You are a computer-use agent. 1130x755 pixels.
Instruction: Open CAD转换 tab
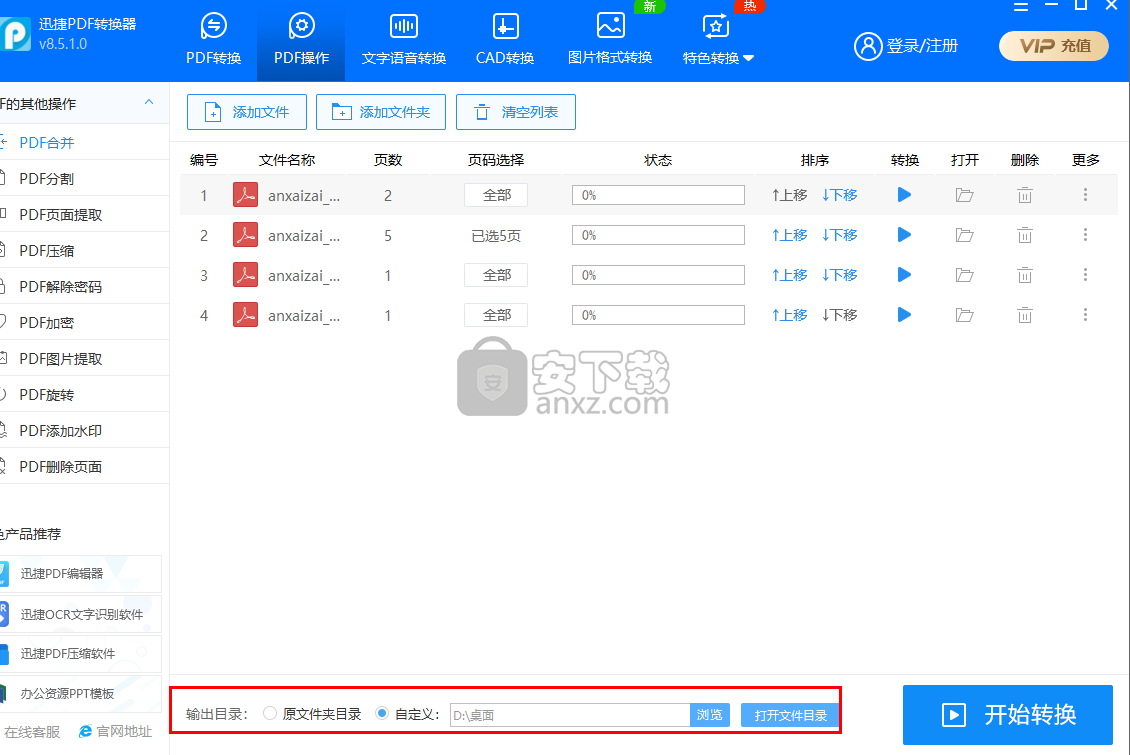point(504,40)
